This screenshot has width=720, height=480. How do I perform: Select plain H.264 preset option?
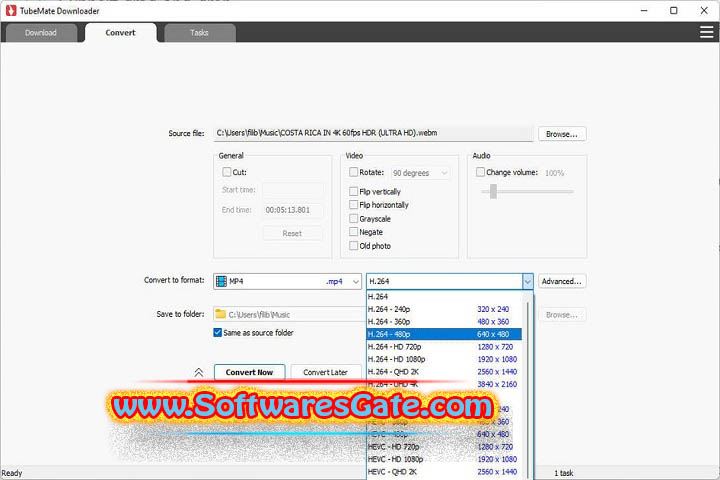click(444, 297)
